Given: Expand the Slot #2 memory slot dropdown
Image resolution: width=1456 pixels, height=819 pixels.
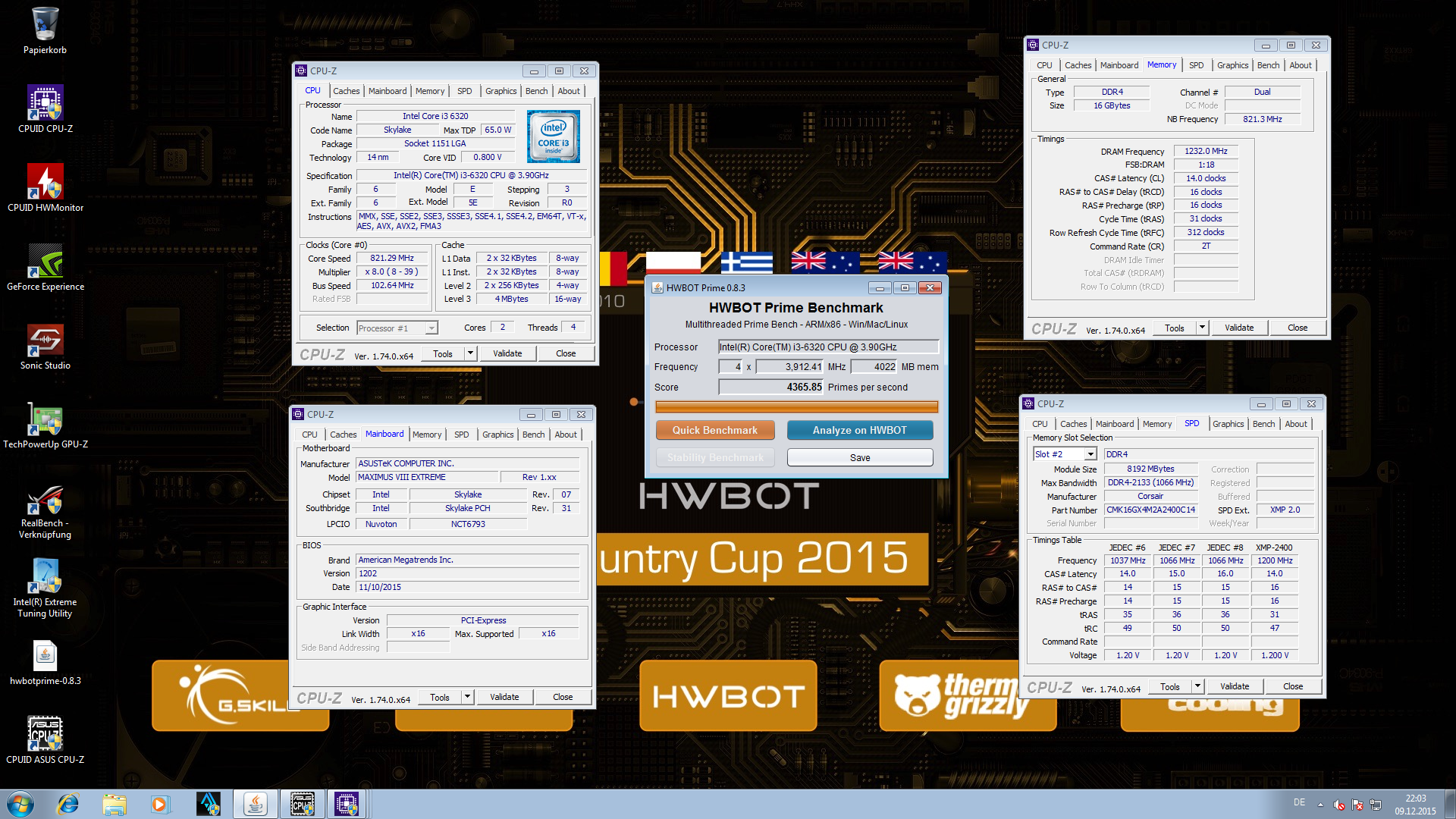Looking at the screenshot, I should pyautogui.click(x=1090, y=454).
